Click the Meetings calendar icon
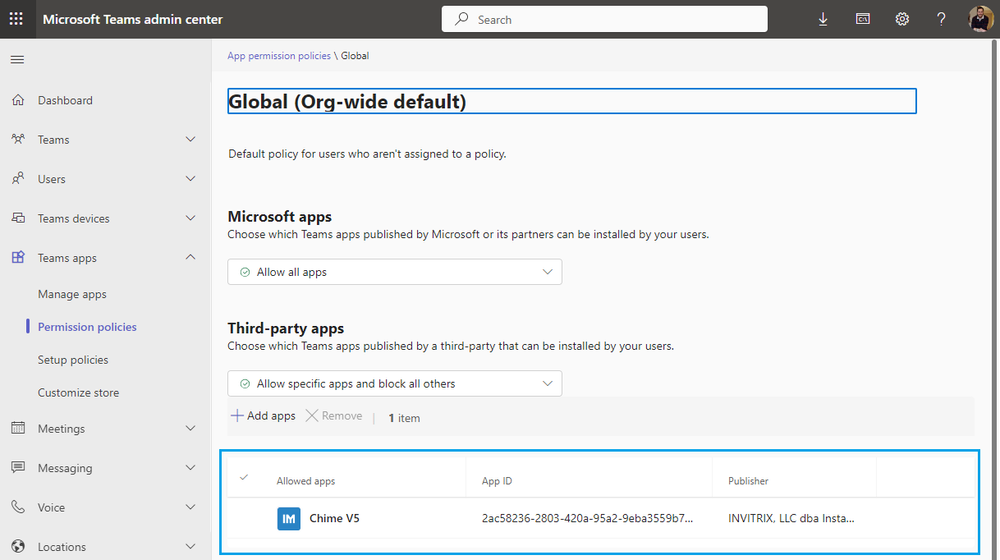1000x560 pixels. [18, 428]
